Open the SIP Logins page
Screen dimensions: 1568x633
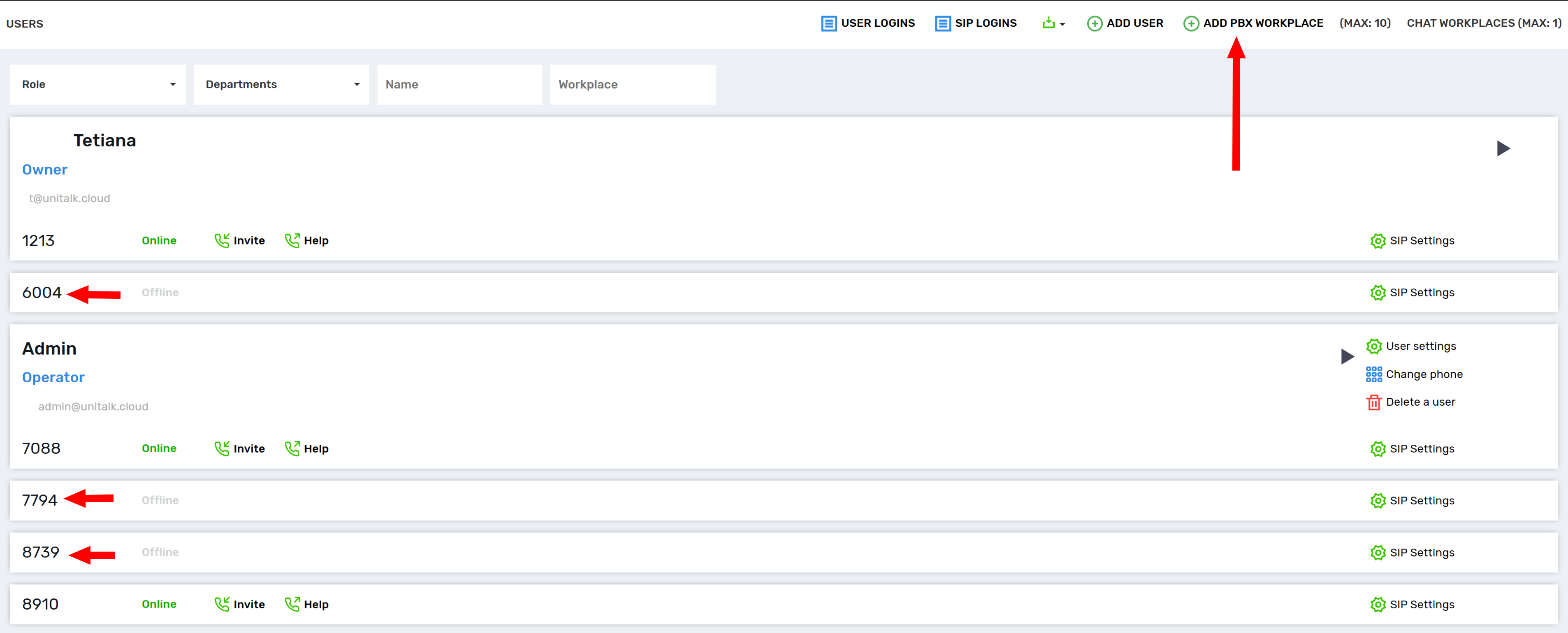click(976, 23)
